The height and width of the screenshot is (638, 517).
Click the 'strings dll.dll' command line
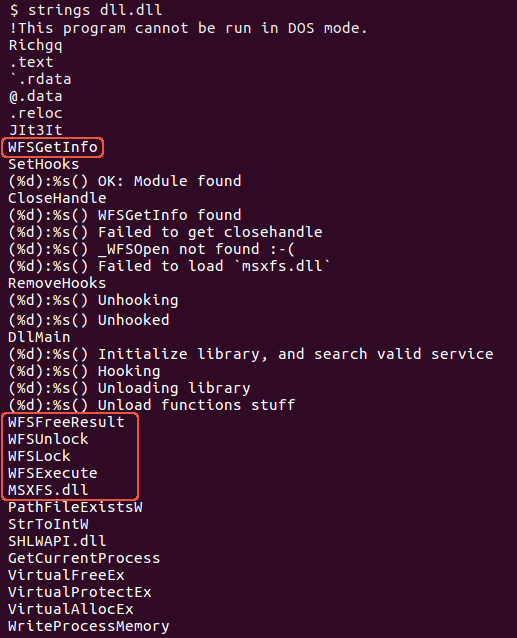point(86,10)
